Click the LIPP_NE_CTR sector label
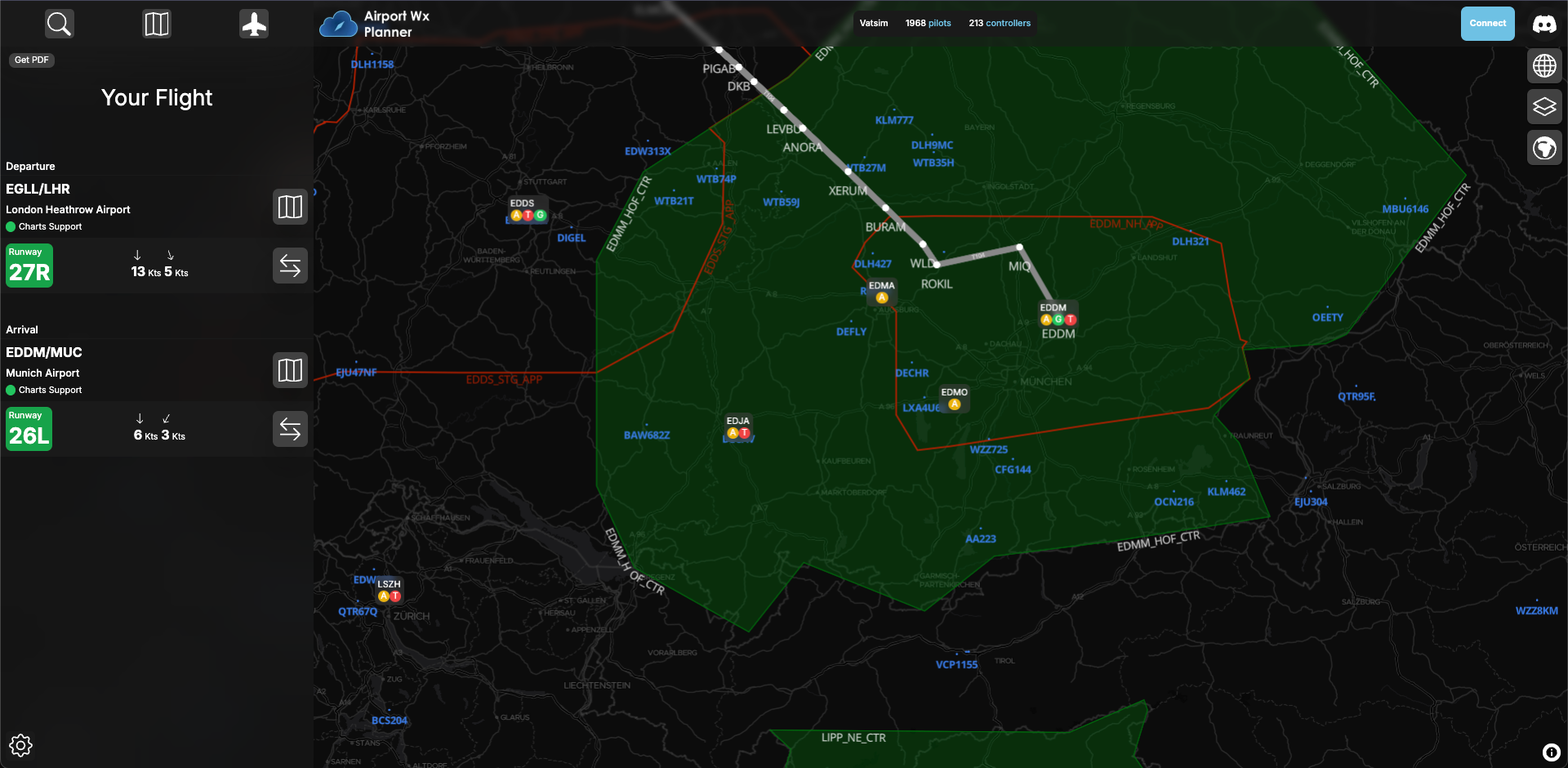Viewport: 1568px width, 768px height. tap(853, 737)
